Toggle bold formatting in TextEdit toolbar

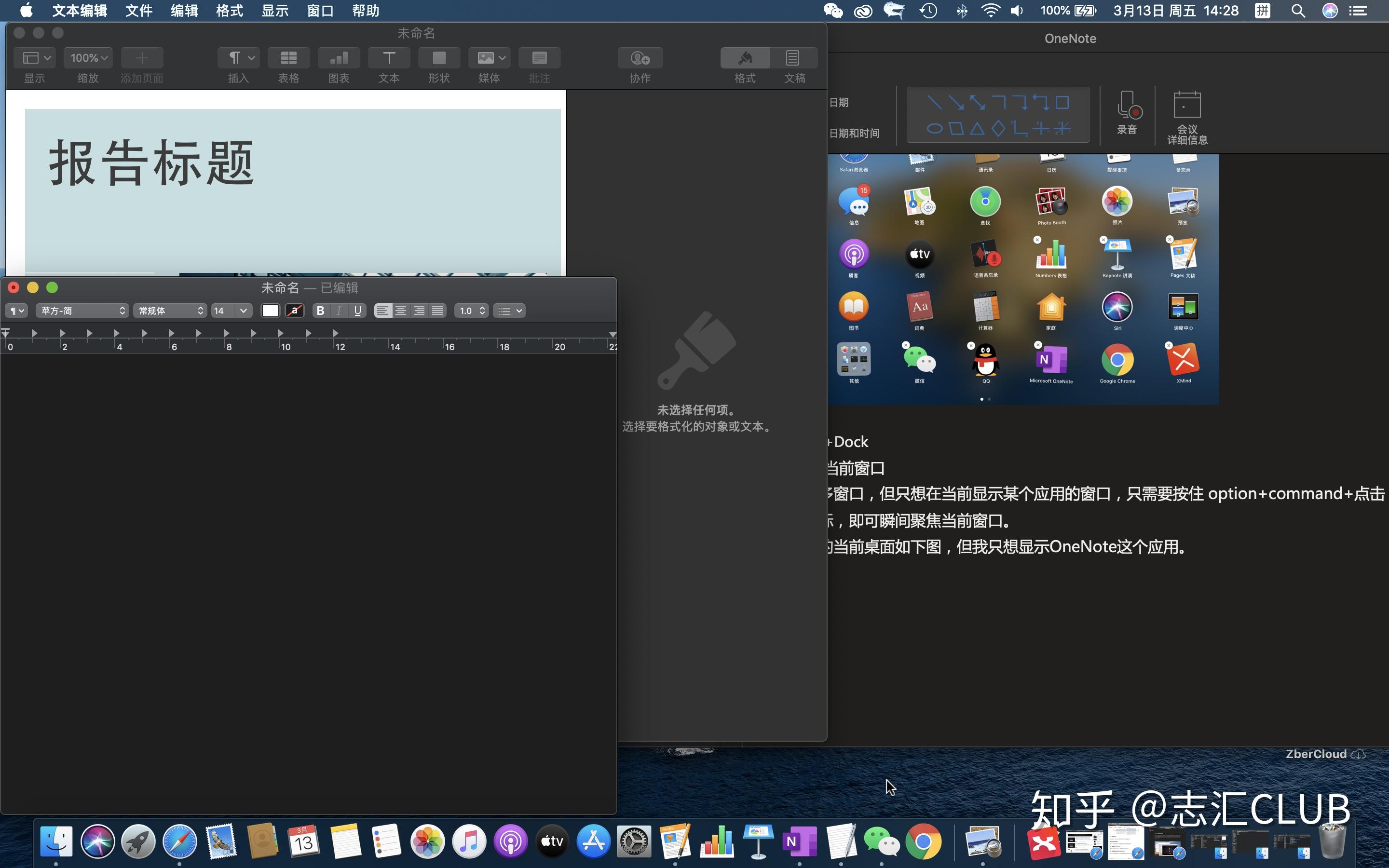click(320, 311)
